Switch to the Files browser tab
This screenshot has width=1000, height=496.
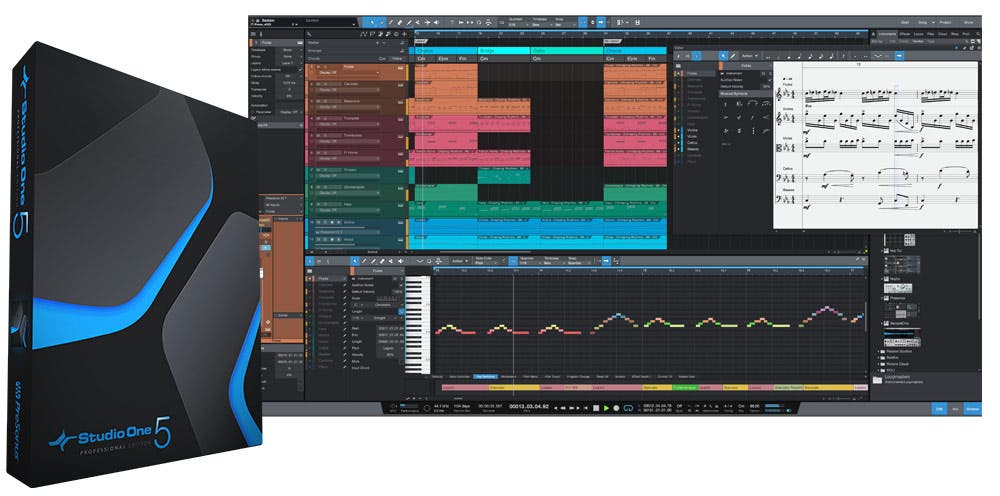[x=930, y=34]
